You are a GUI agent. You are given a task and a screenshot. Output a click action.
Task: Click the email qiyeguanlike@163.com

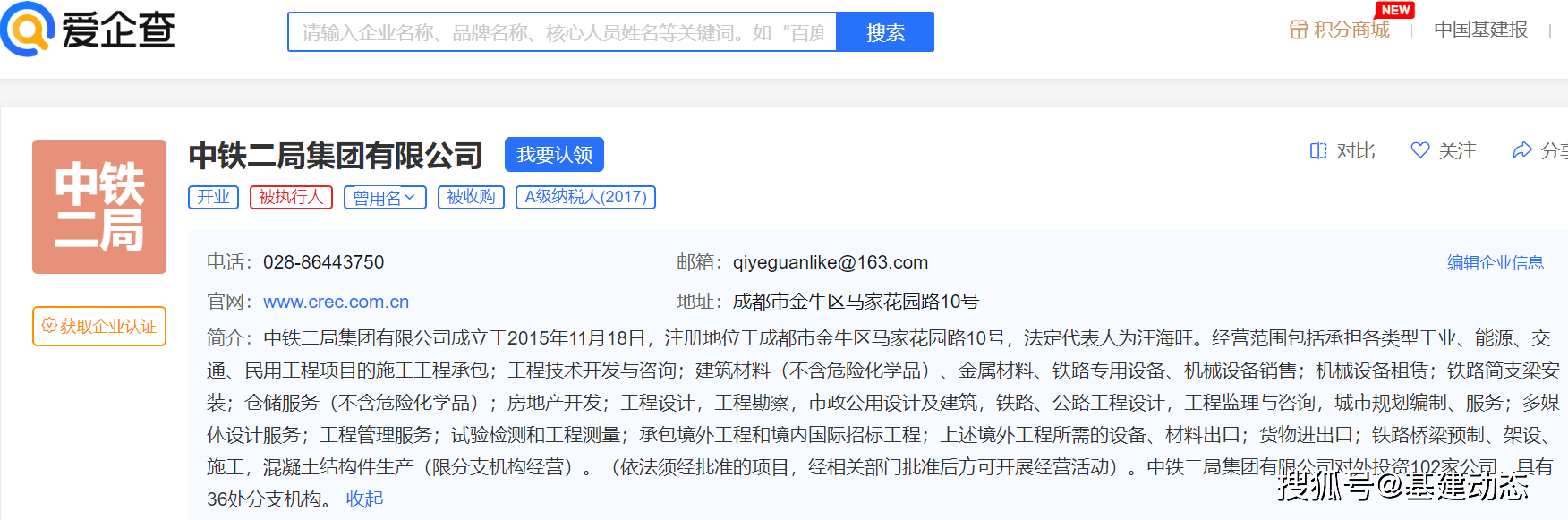831,262
